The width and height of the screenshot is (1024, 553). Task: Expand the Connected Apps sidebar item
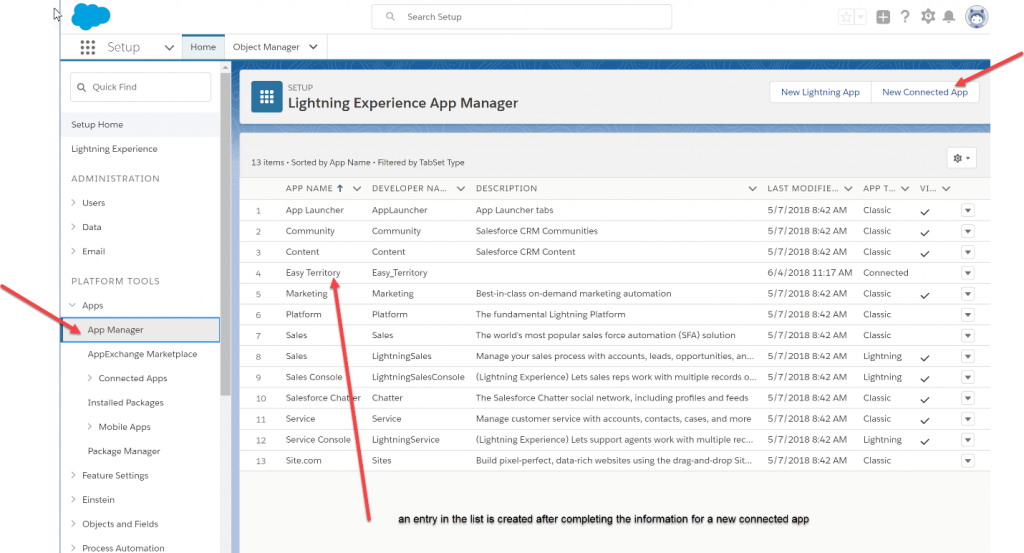coord(89,378)
